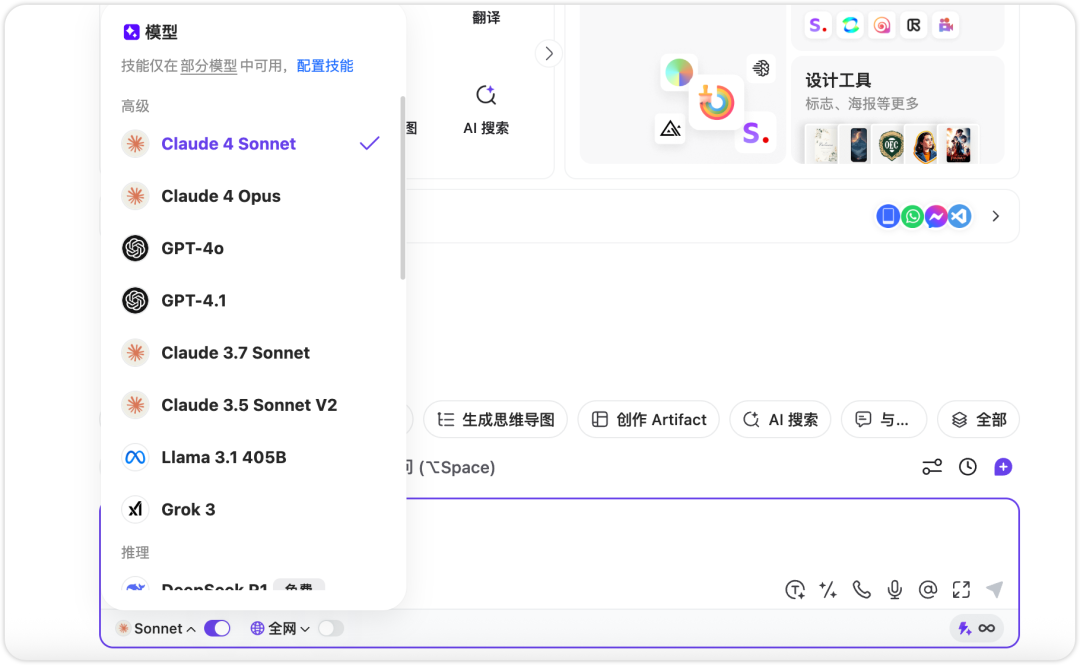The image size is (1080, 665).
Task: Click the triangle logo icon
Action: [x=670, y=128]
